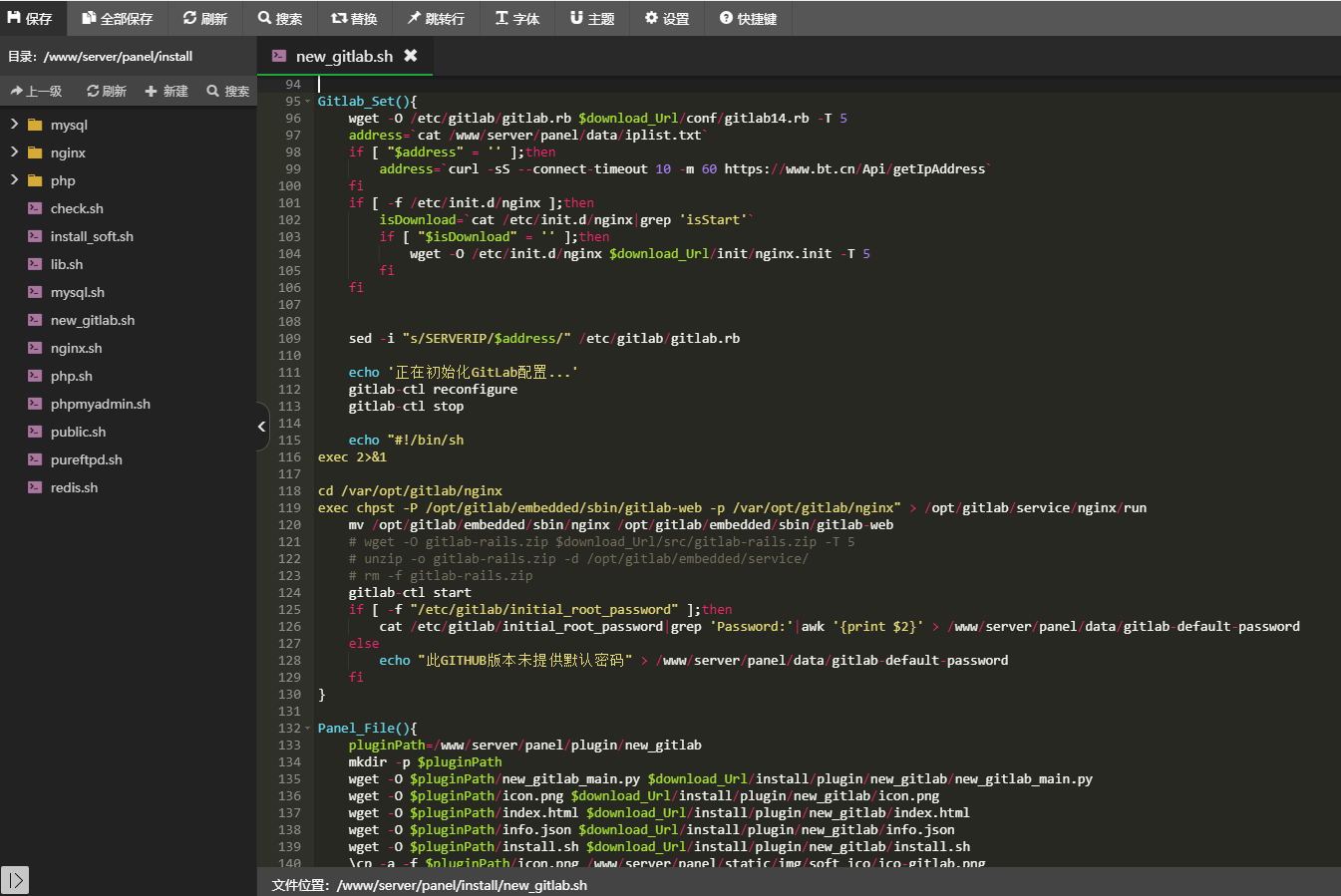The image size is (1341, 896).
Task: Fold the Gitlab_Set function at line 95
Action: point(308,102)
